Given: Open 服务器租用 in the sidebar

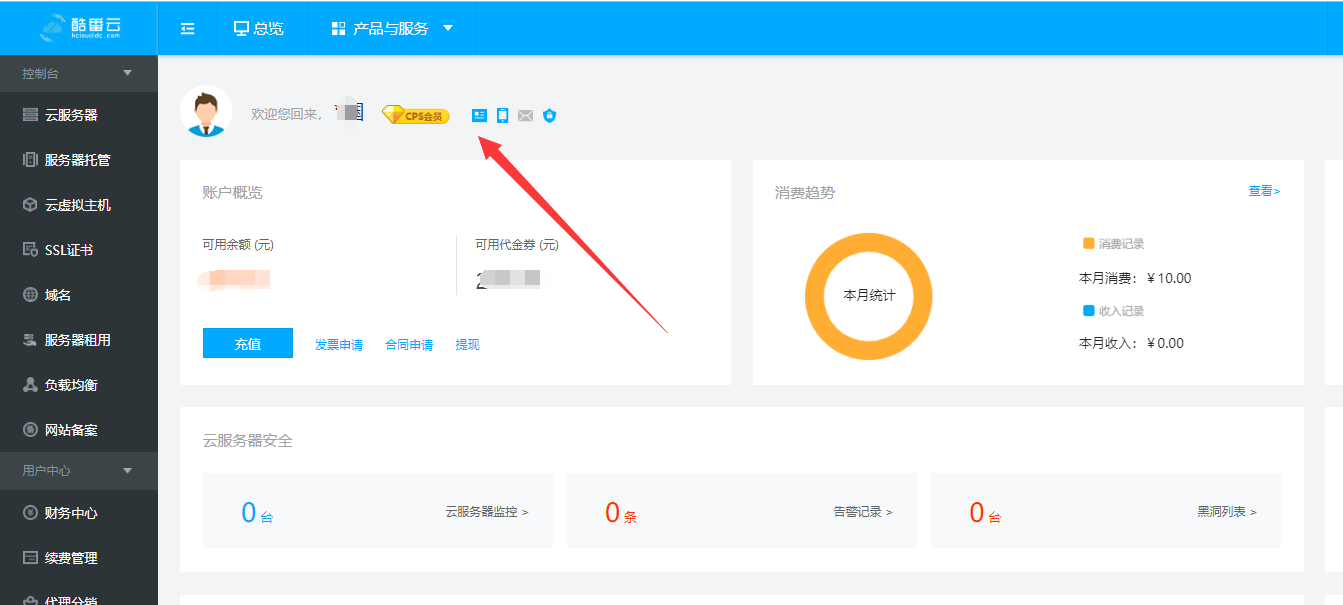Looking at the screenshot, I should (x=79, y=340).
